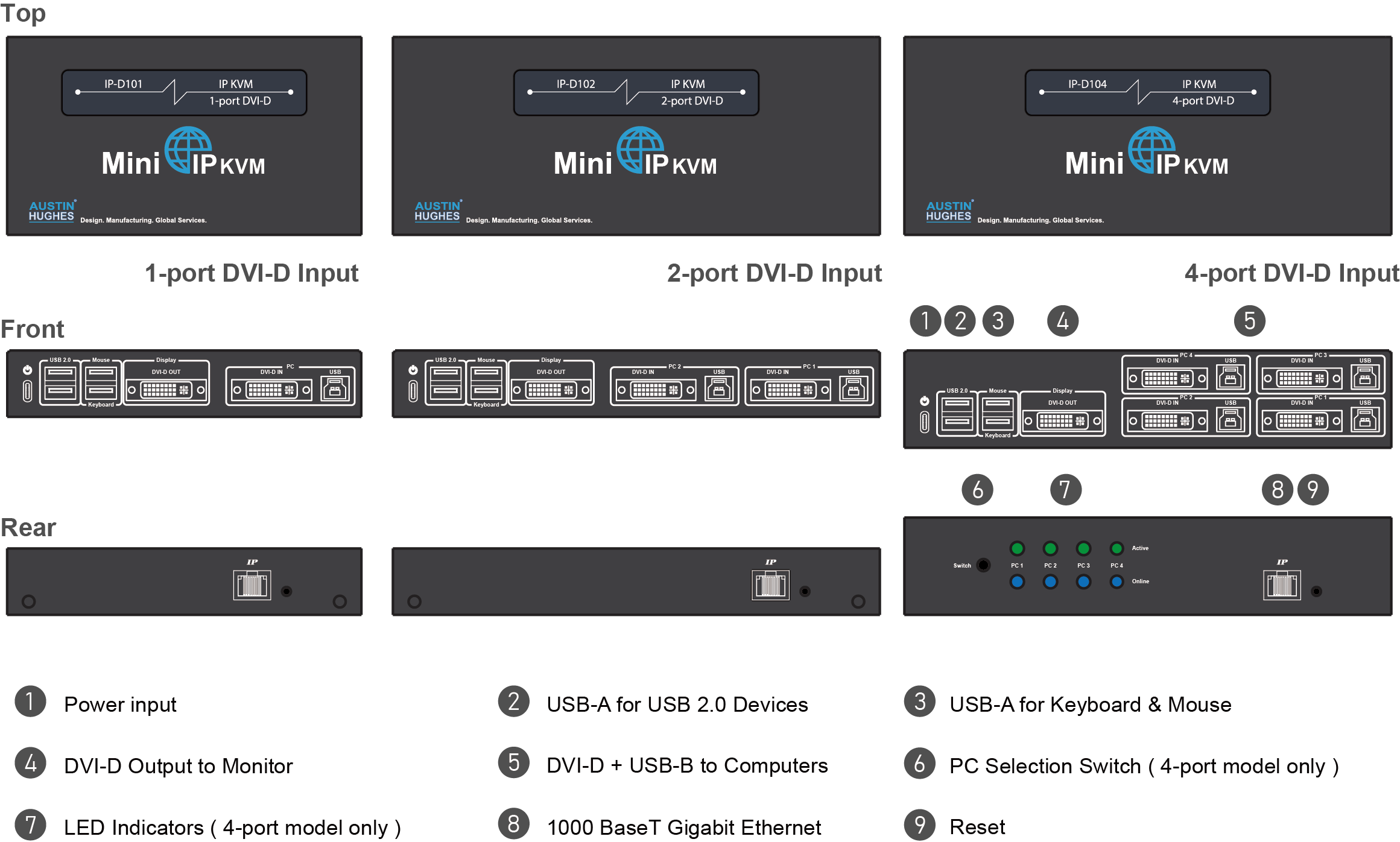Select the PC 4 USB-B port on the 4-port model
The width and height of the screenshot is (1400, 842).
pyautogui.click(x=1231, y=378)
